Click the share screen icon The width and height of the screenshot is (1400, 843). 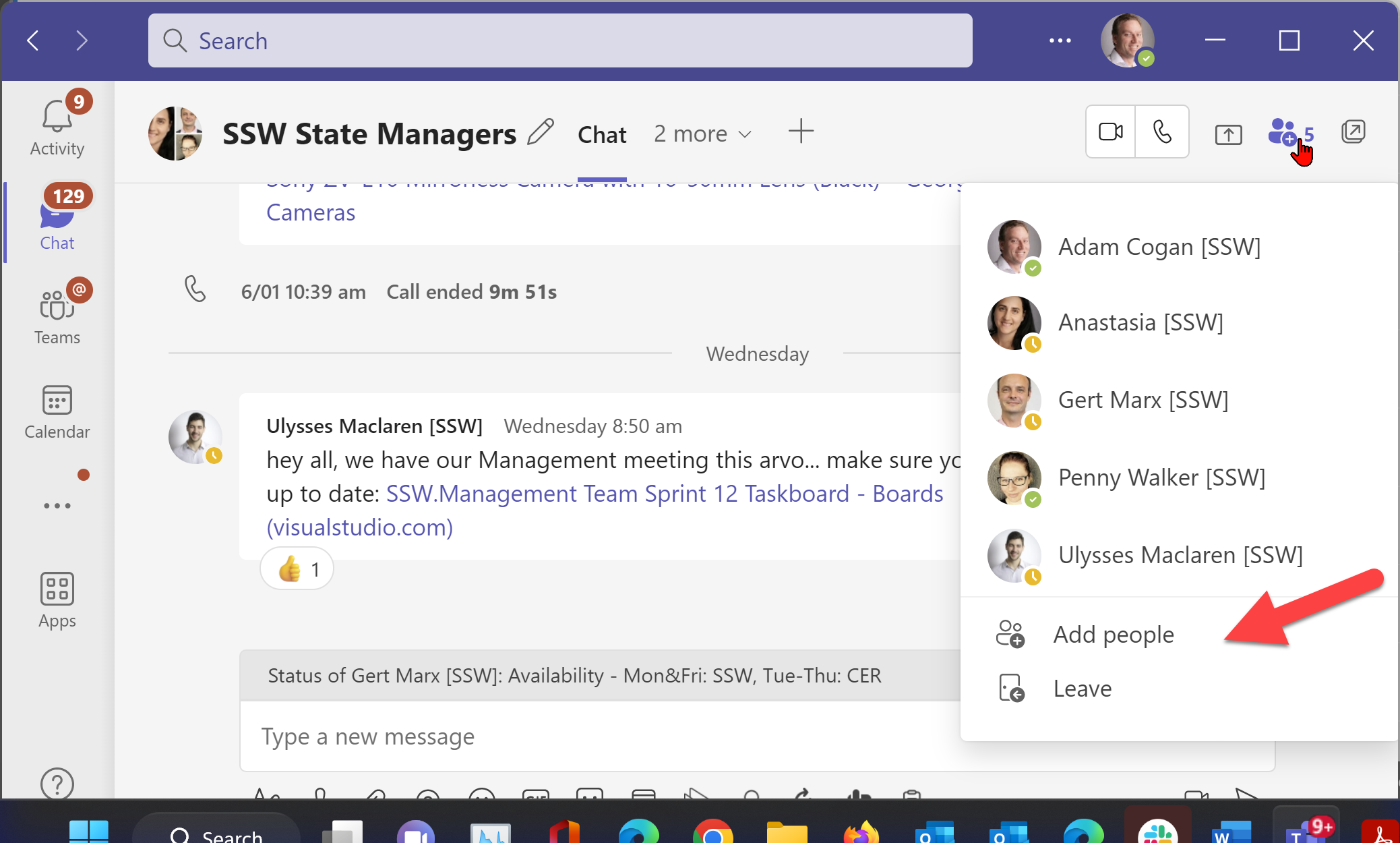pyautogui.click(x=1228, y=134)
